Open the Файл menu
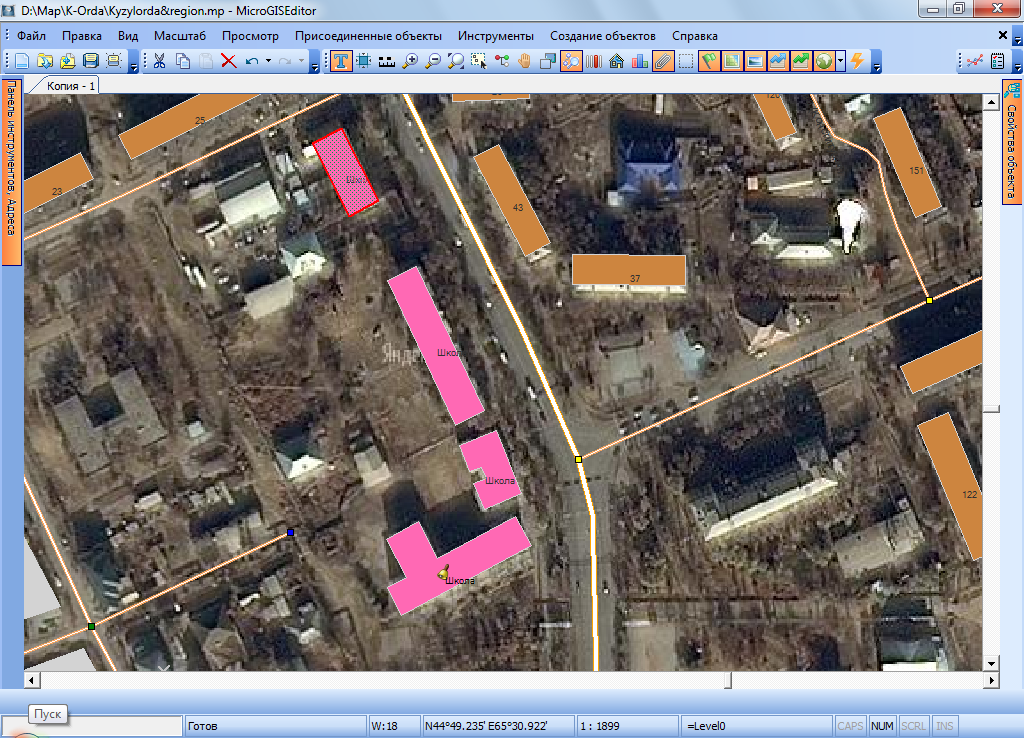1024x738 pixels. 32,35
